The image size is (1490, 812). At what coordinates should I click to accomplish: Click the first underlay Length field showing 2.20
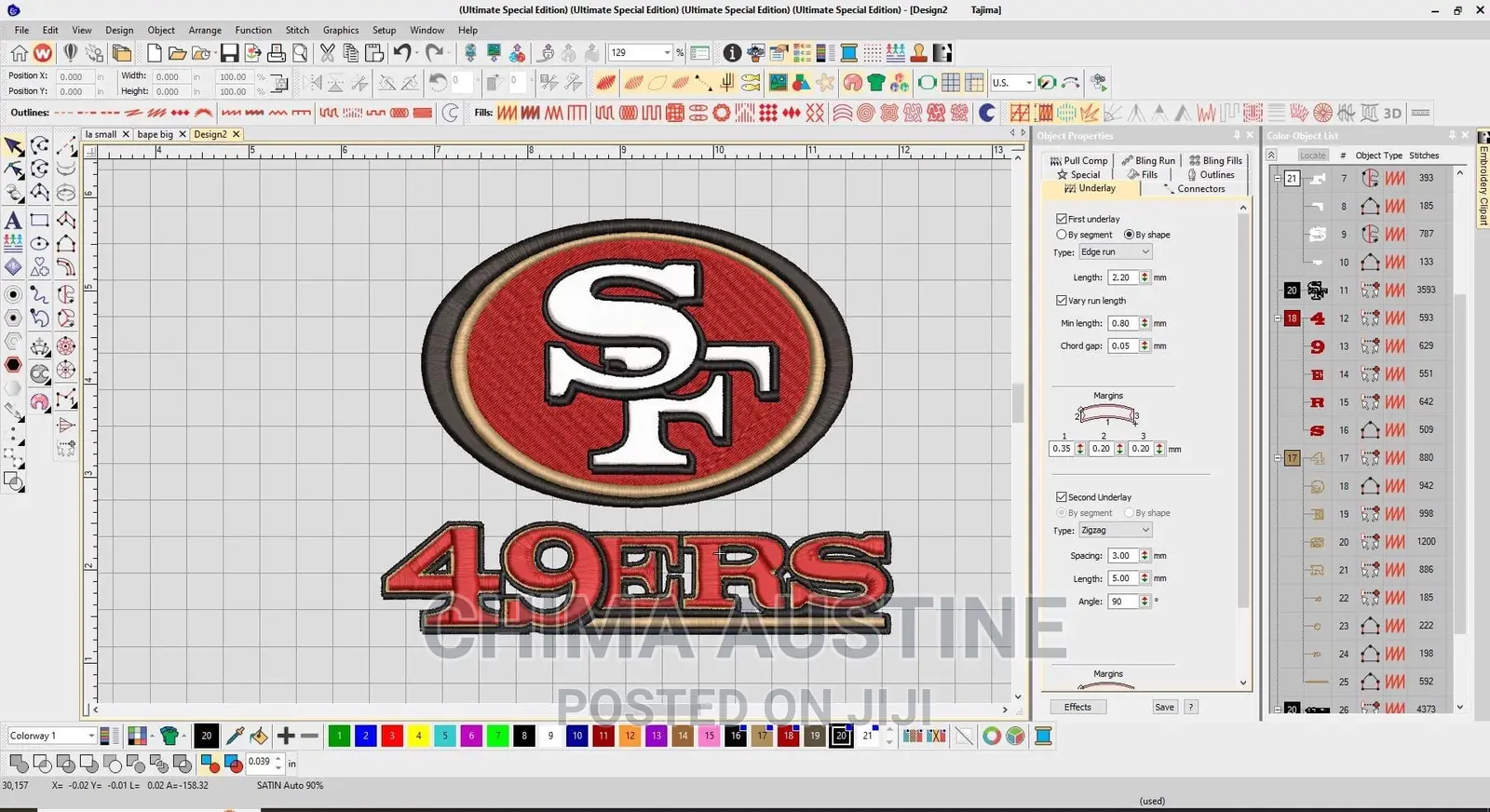[1123, 277]
